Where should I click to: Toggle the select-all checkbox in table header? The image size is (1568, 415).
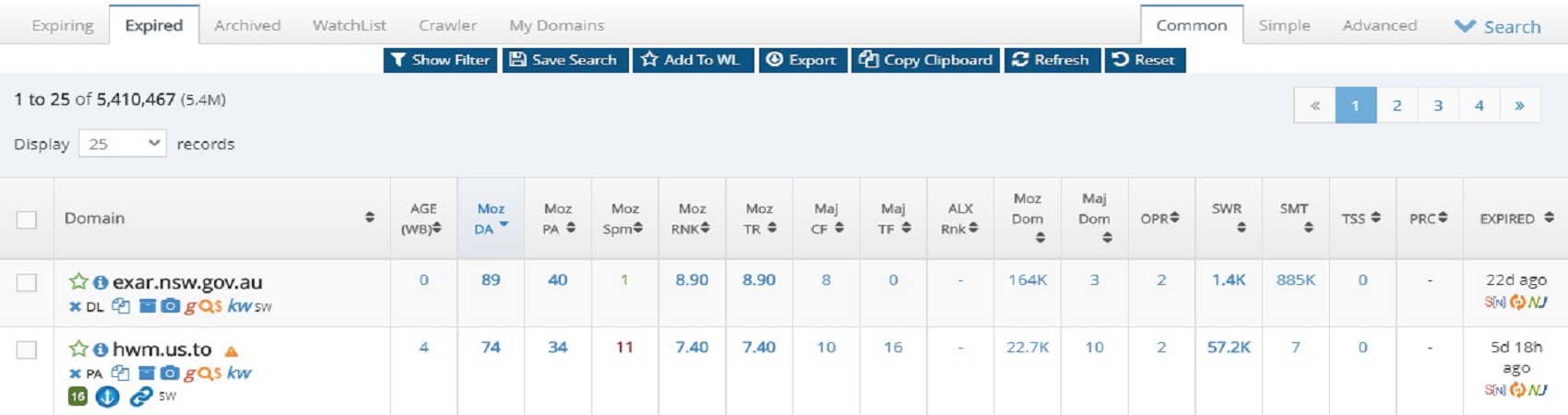tap(27, 219)
